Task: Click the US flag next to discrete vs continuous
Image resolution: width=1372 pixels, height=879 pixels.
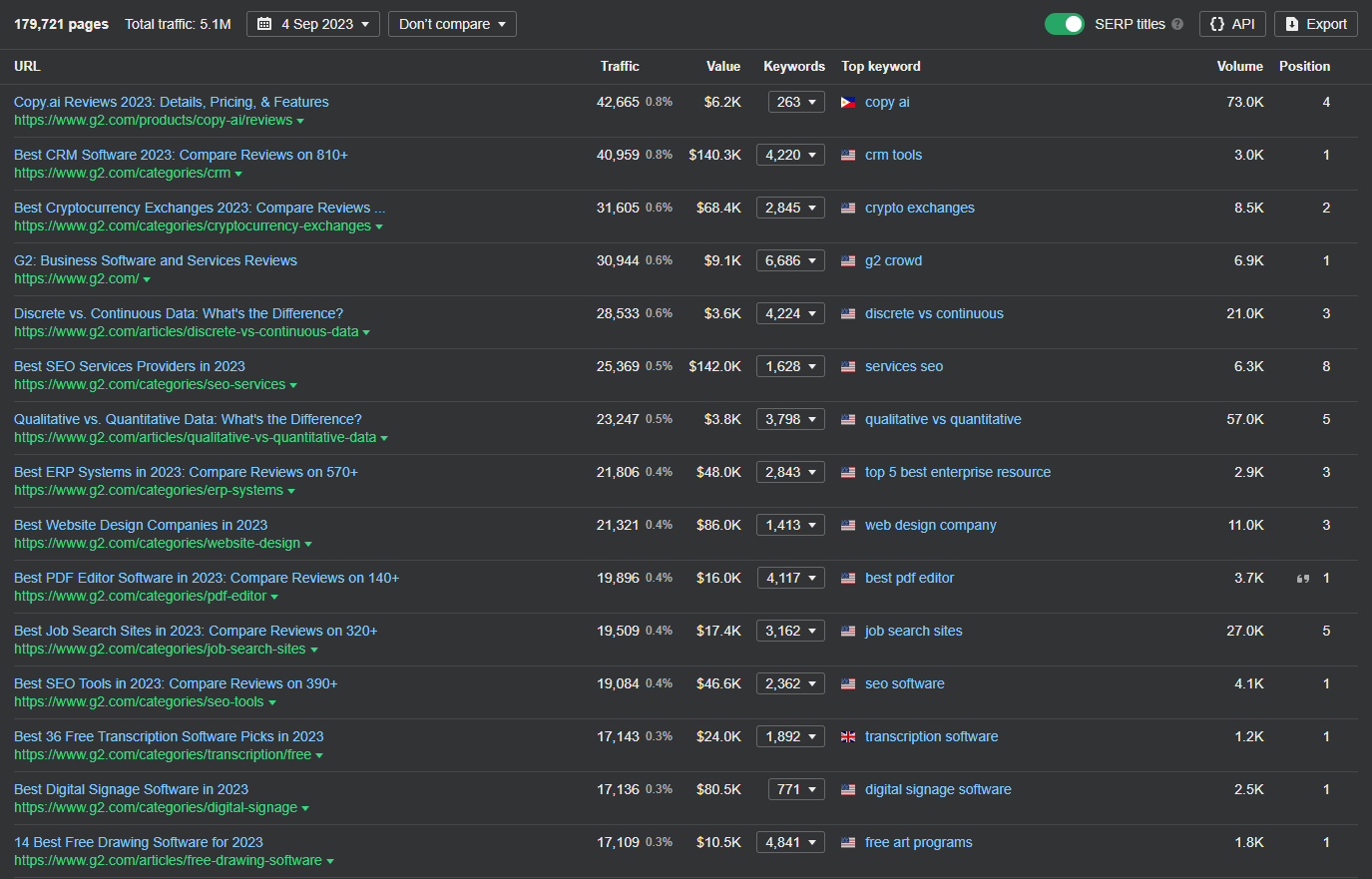Action: [x=848, y=313]
